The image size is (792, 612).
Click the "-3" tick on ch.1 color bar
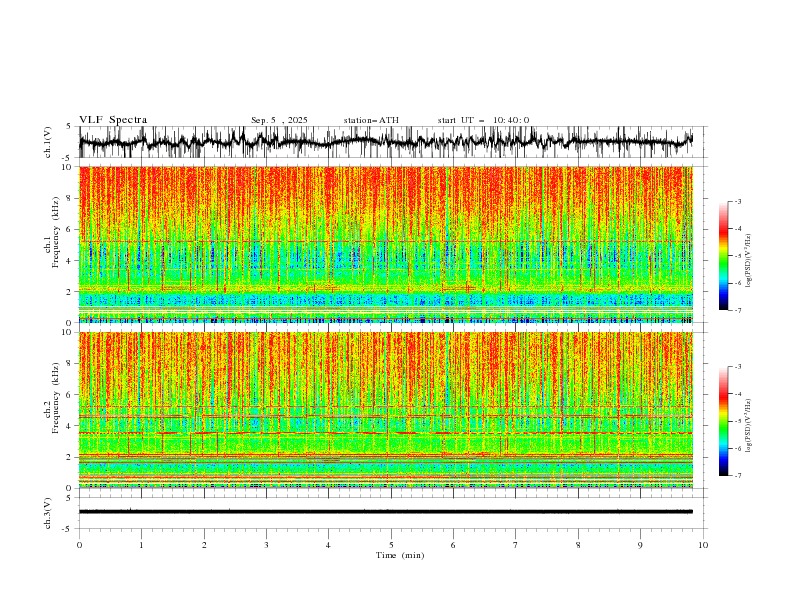click(737, 202)
